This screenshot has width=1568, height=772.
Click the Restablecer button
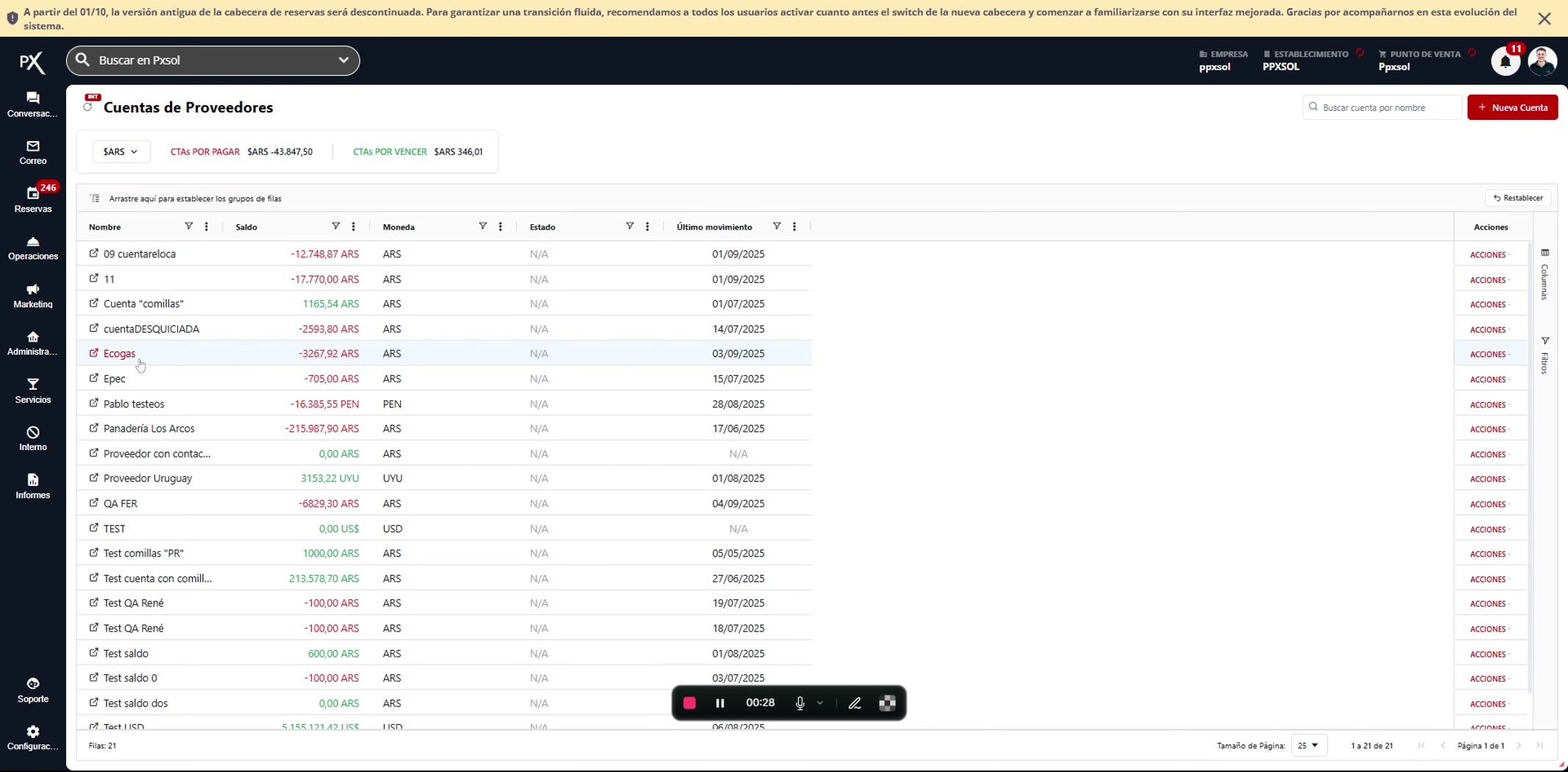pyautogui.click(x=1518, y=198)
